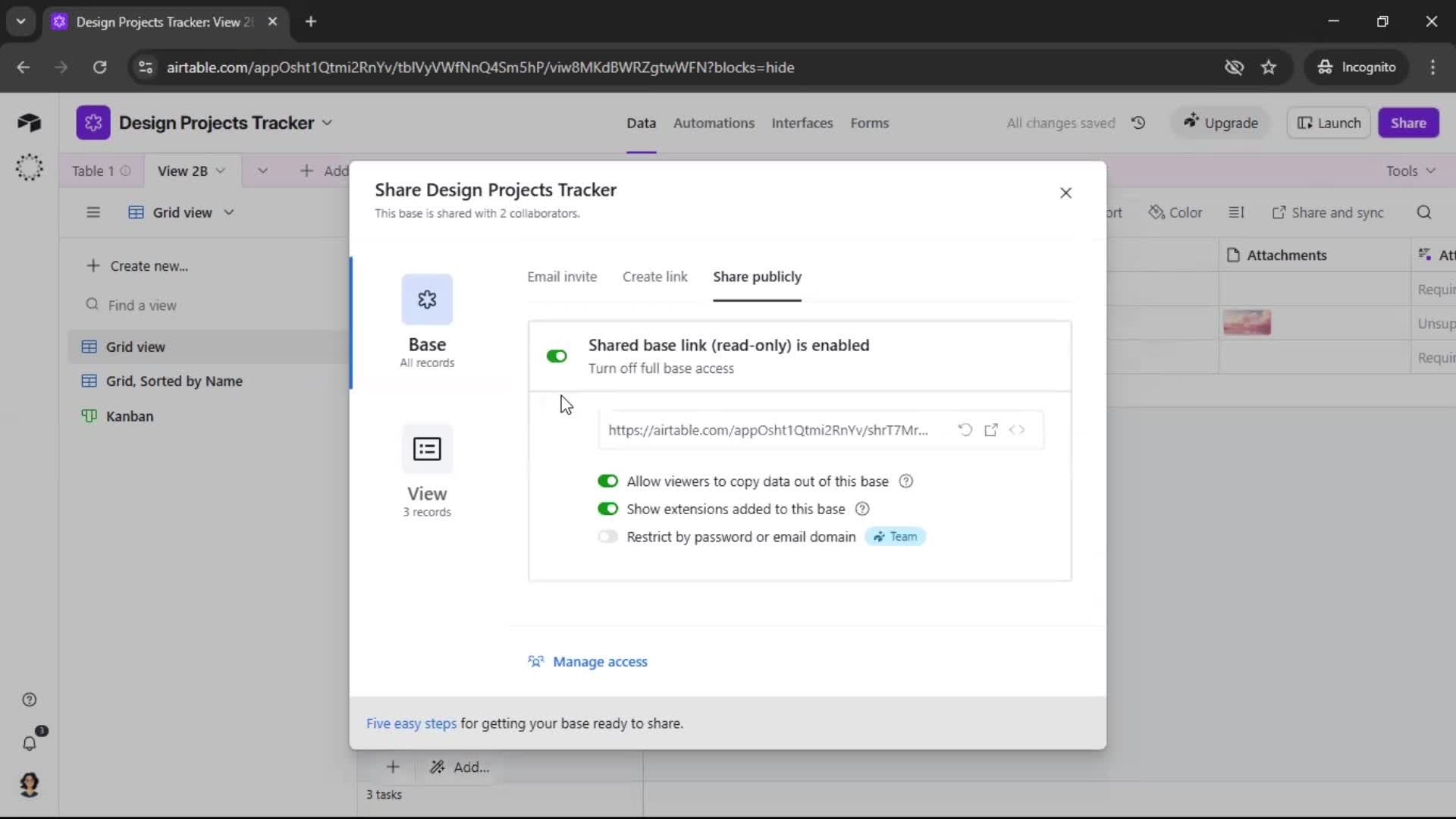This screenshot has height=819, width=1456.
Task: Open the user account avatar
Action: [30, 784]
